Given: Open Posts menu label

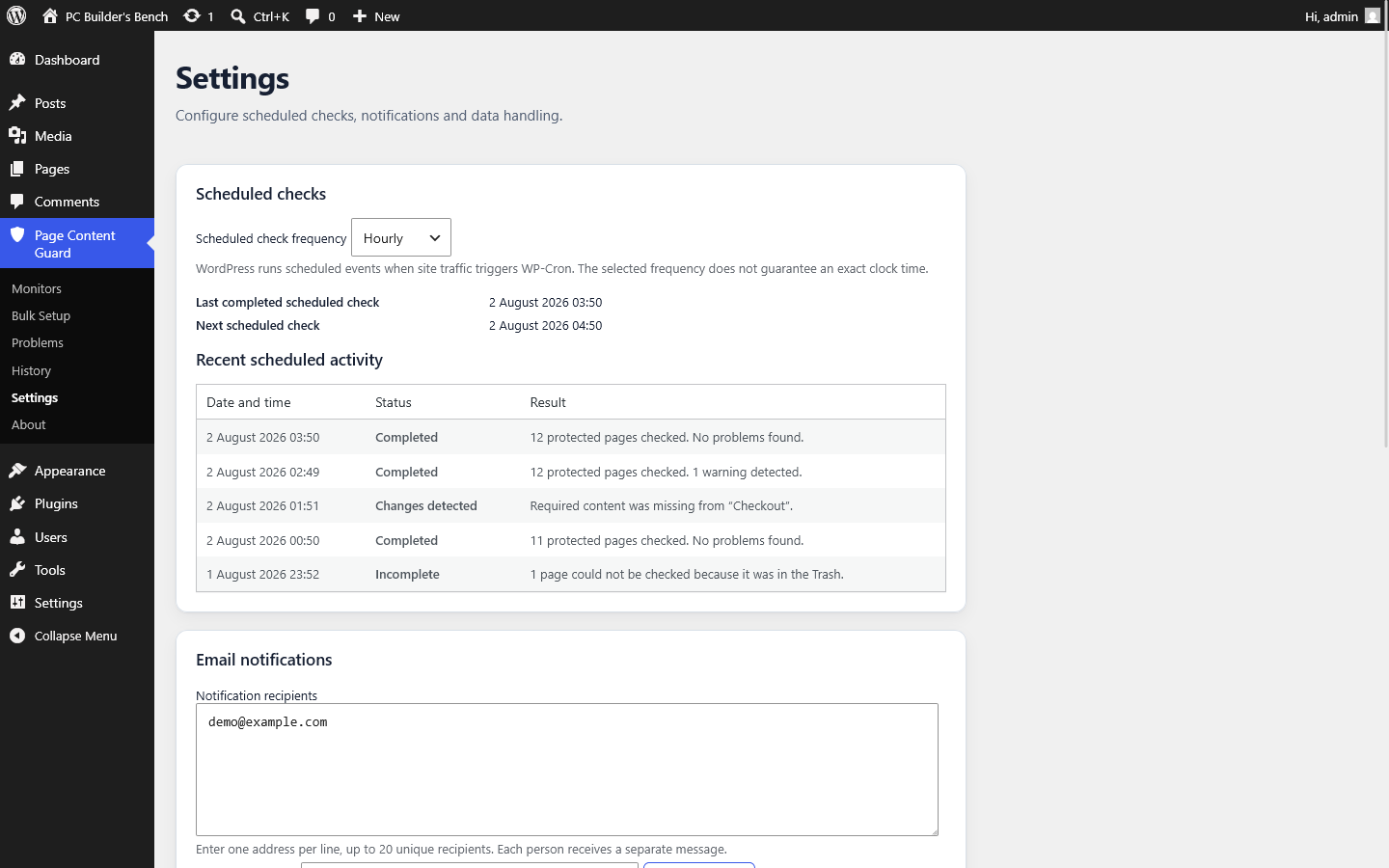Looking at the screenshot, I should (50, 103).
